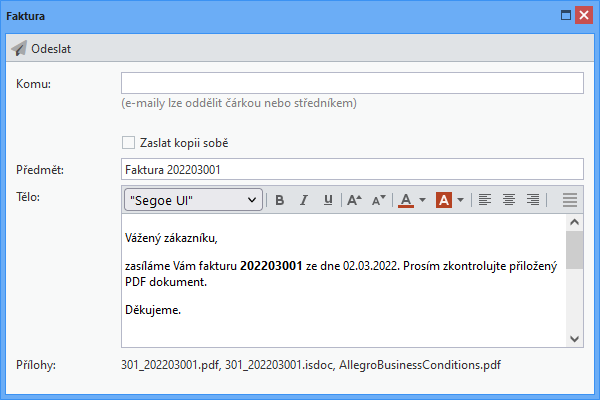Image resolution: width=600 pixels, height=400 pixels.
Task: Click the Odeslat paper plane icon
Action: pyautogui.click(x=19, y=49)
